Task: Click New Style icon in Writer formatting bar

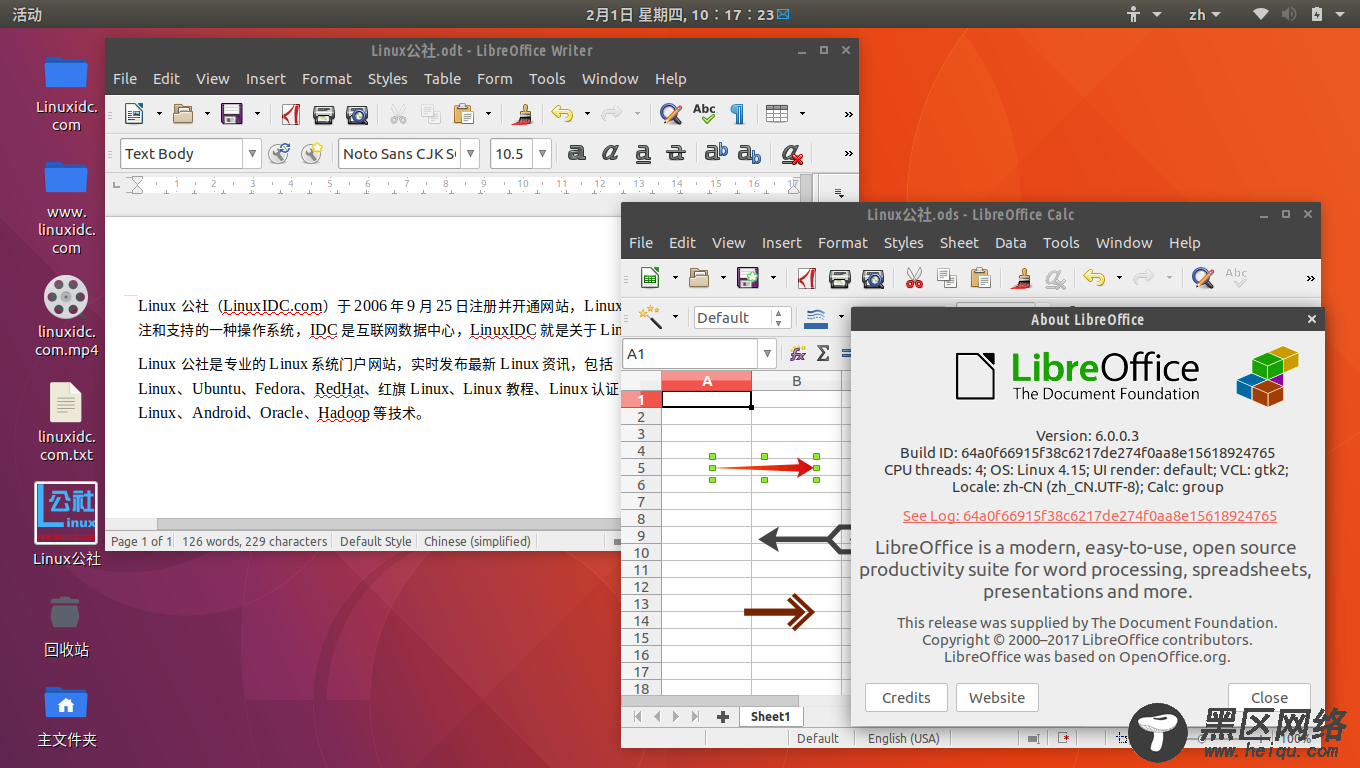Action: click(312, 153)
